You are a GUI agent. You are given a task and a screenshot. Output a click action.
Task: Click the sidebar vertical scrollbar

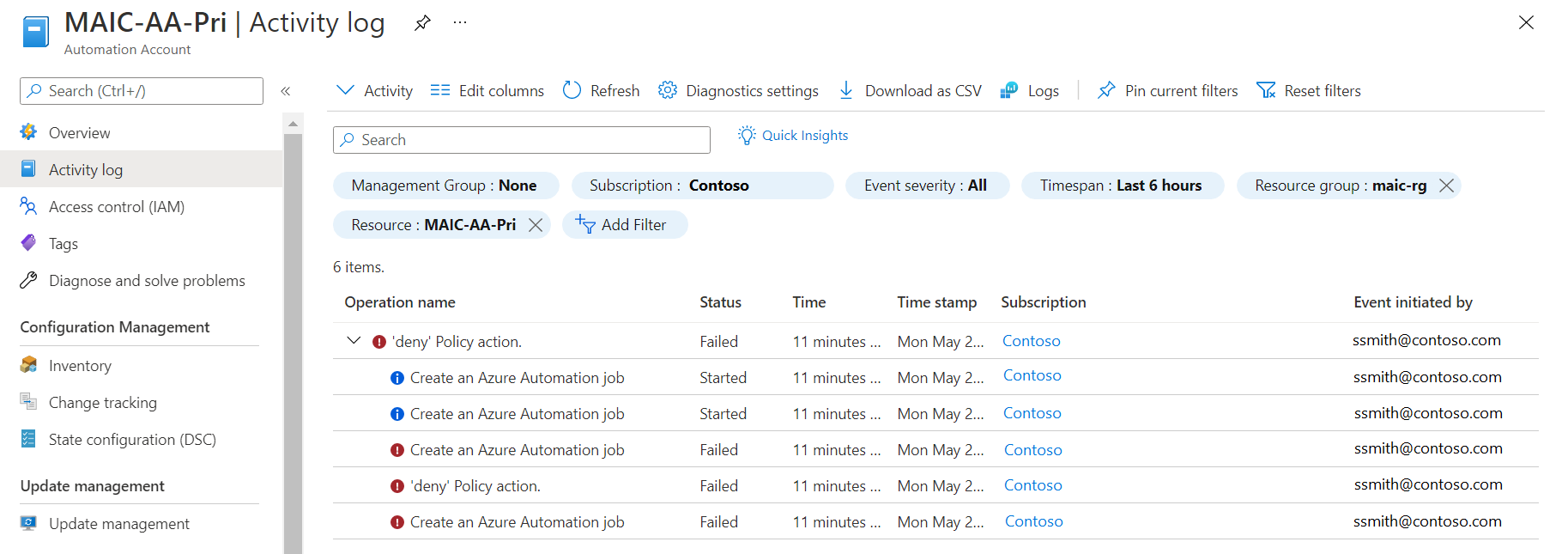click(293, 344)
